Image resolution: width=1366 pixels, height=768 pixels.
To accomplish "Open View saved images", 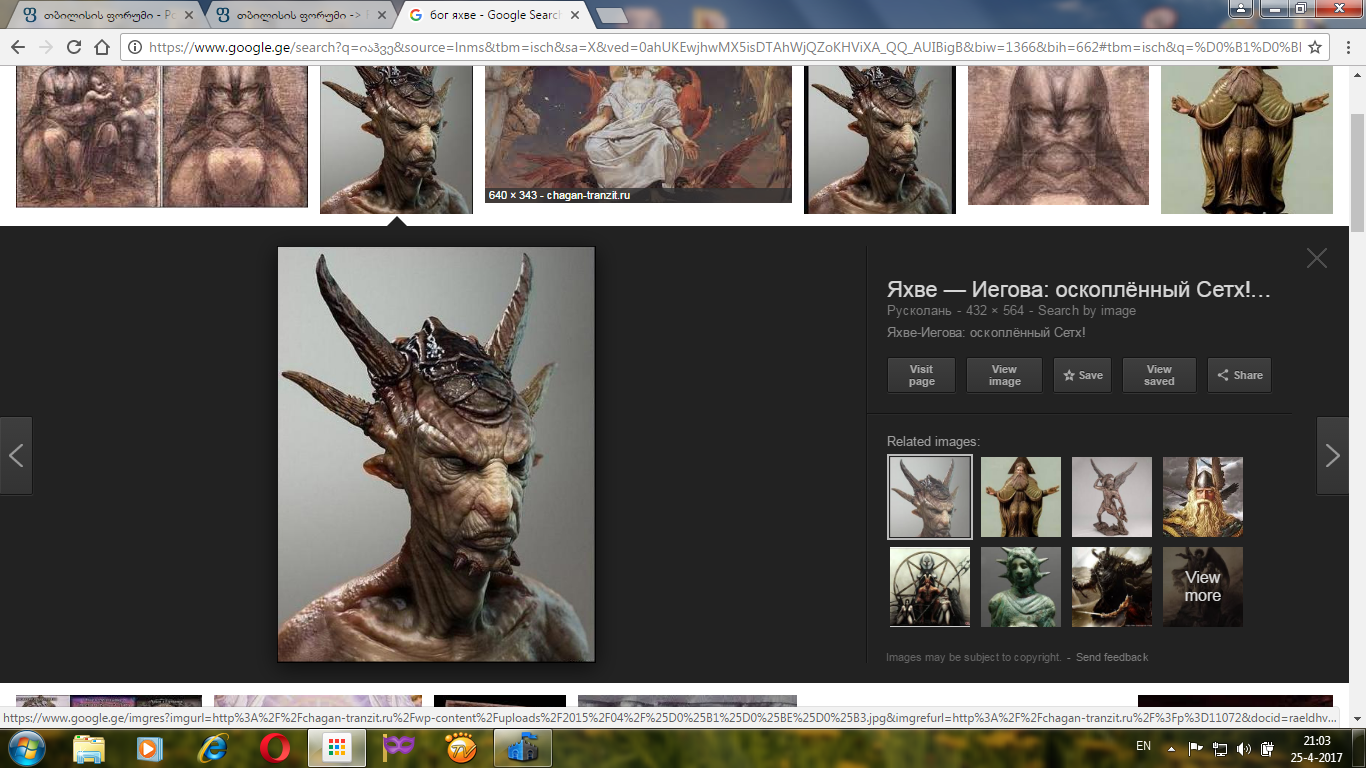I will point(1159,375).
